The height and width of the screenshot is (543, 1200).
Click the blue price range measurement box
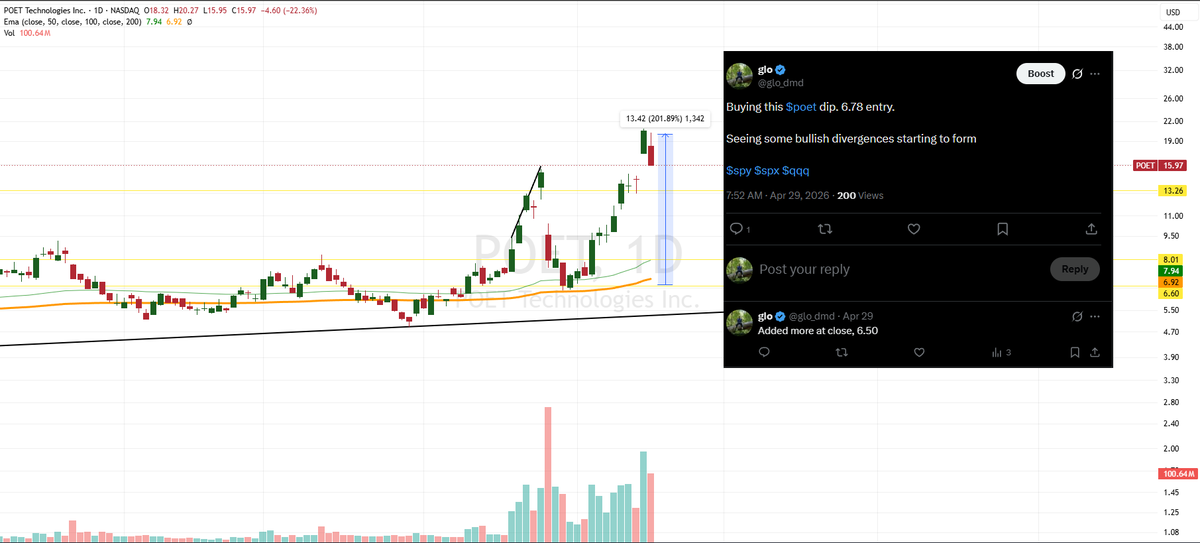pos(664,210)
